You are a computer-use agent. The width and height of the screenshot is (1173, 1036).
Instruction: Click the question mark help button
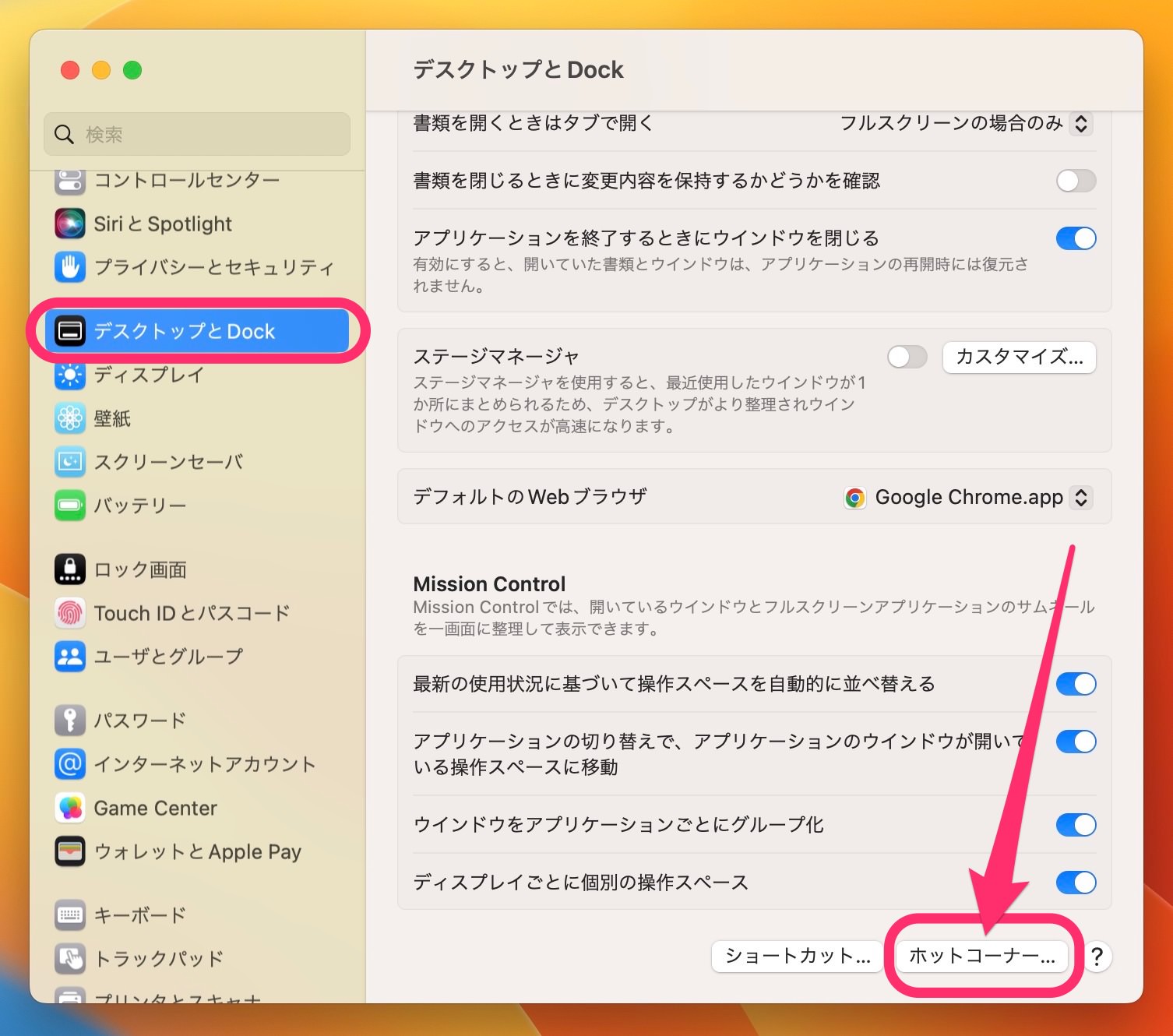click(1097, 957)
